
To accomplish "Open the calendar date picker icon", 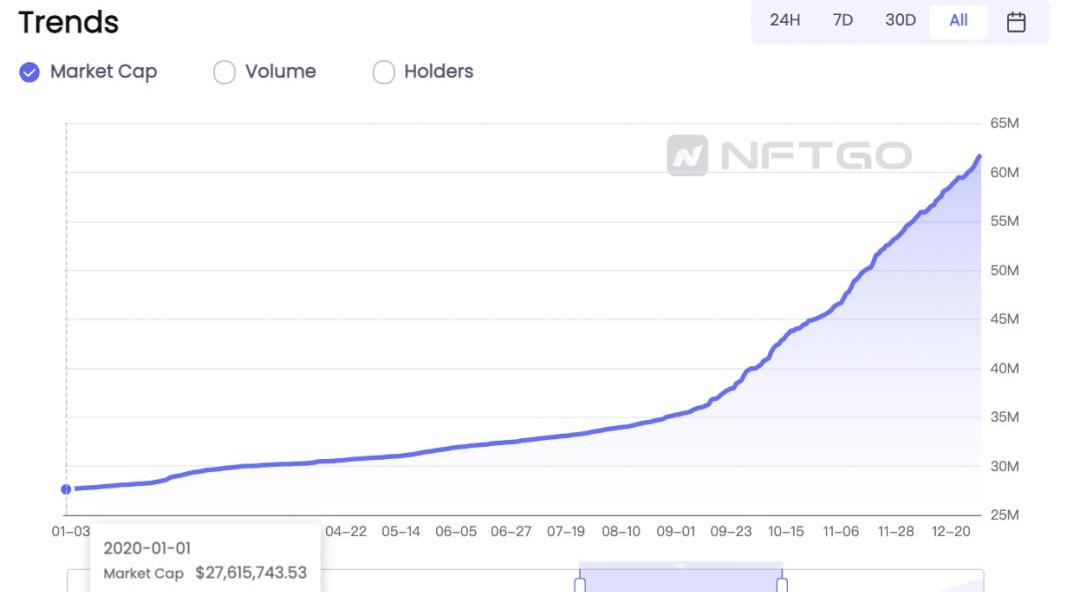I will pyautogui.click(x=1016, y=21).
